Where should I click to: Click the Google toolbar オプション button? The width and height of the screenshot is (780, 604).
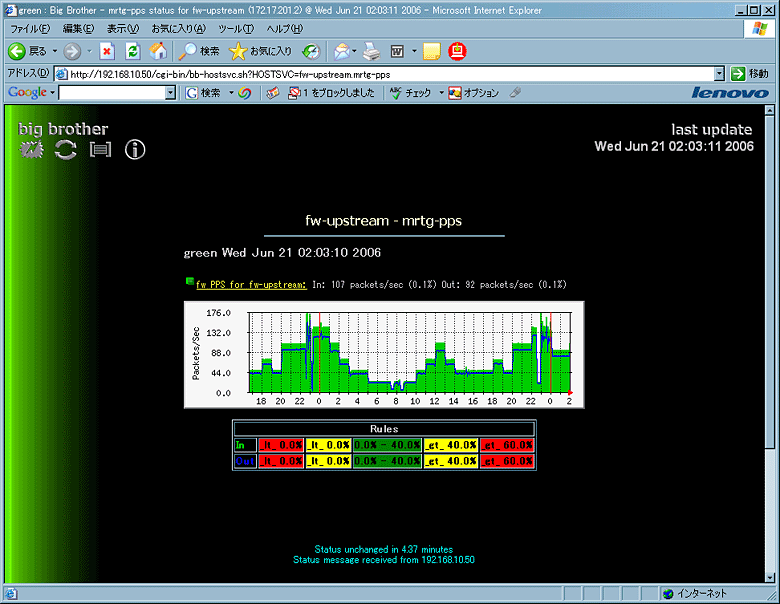coord(474,93)
